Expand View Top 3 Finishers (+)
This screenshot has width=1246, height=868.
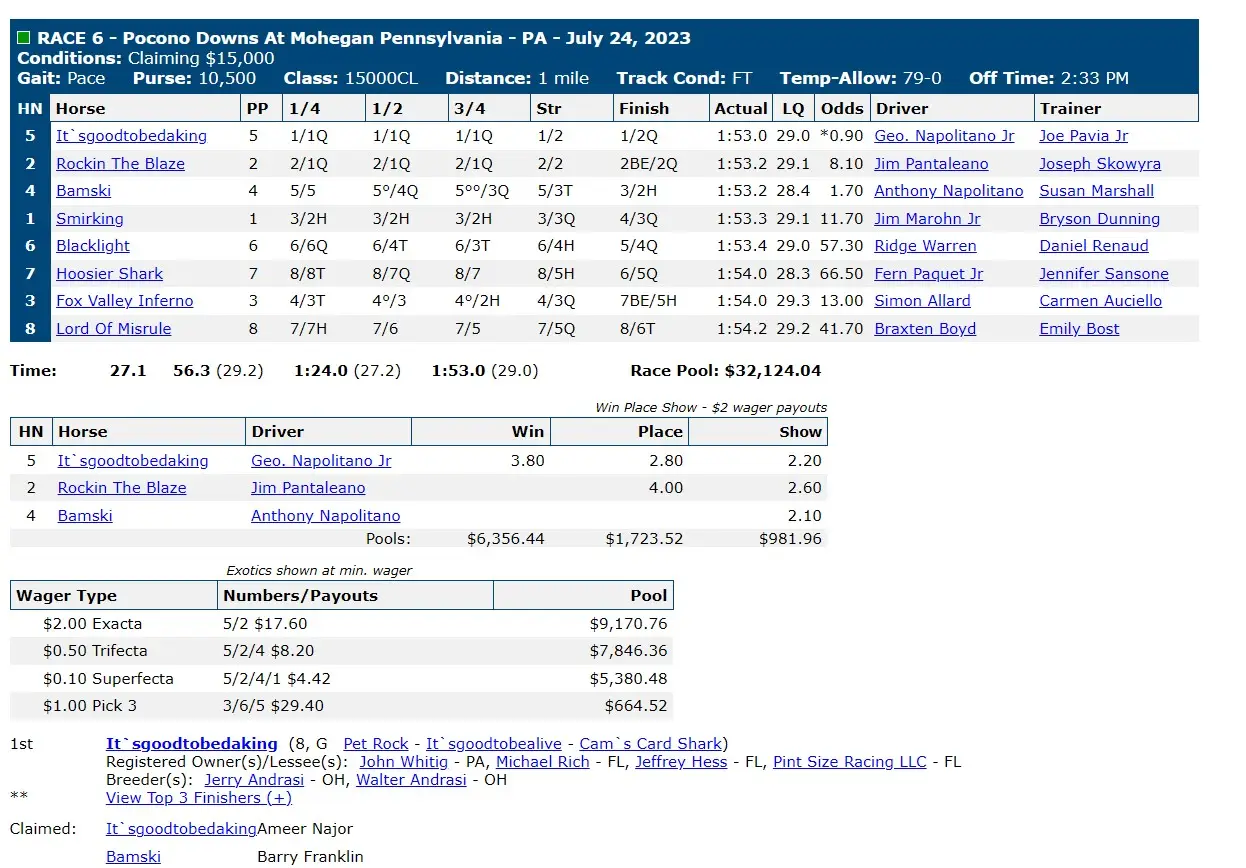(199, 798)
